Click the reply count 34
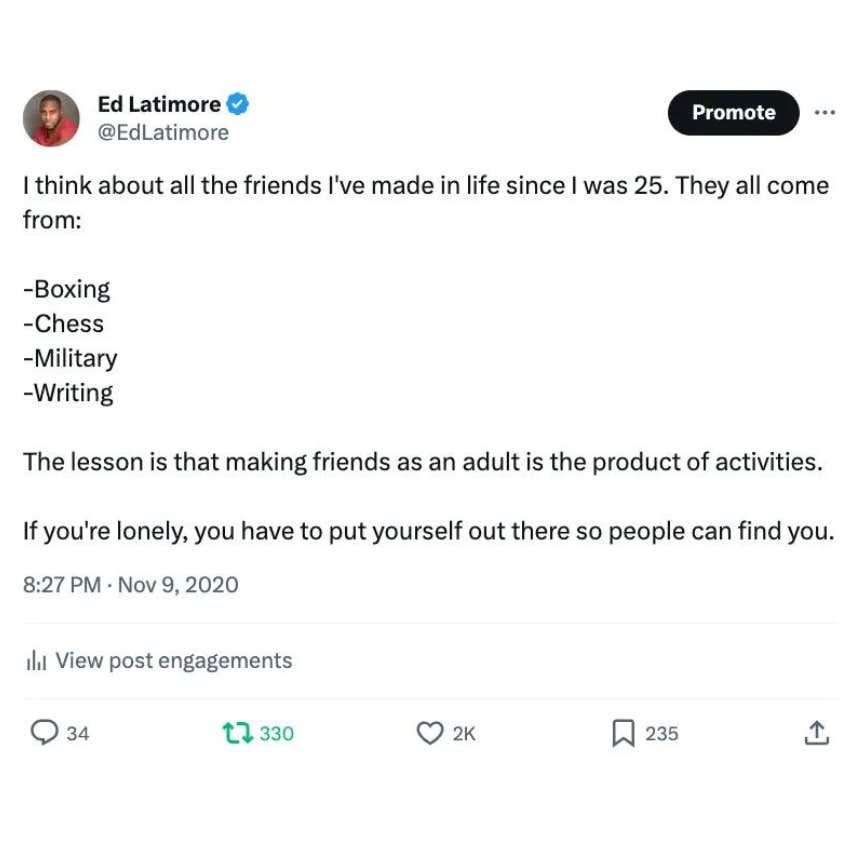 pos(78,734)
